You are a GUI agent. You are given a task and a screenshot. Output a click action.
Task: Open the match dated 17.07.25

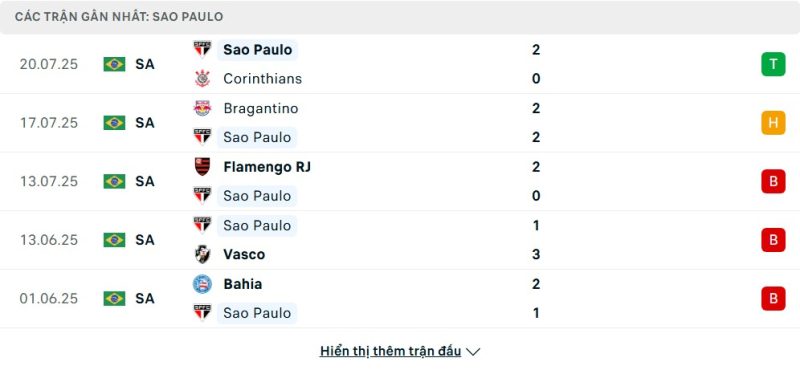400,123
